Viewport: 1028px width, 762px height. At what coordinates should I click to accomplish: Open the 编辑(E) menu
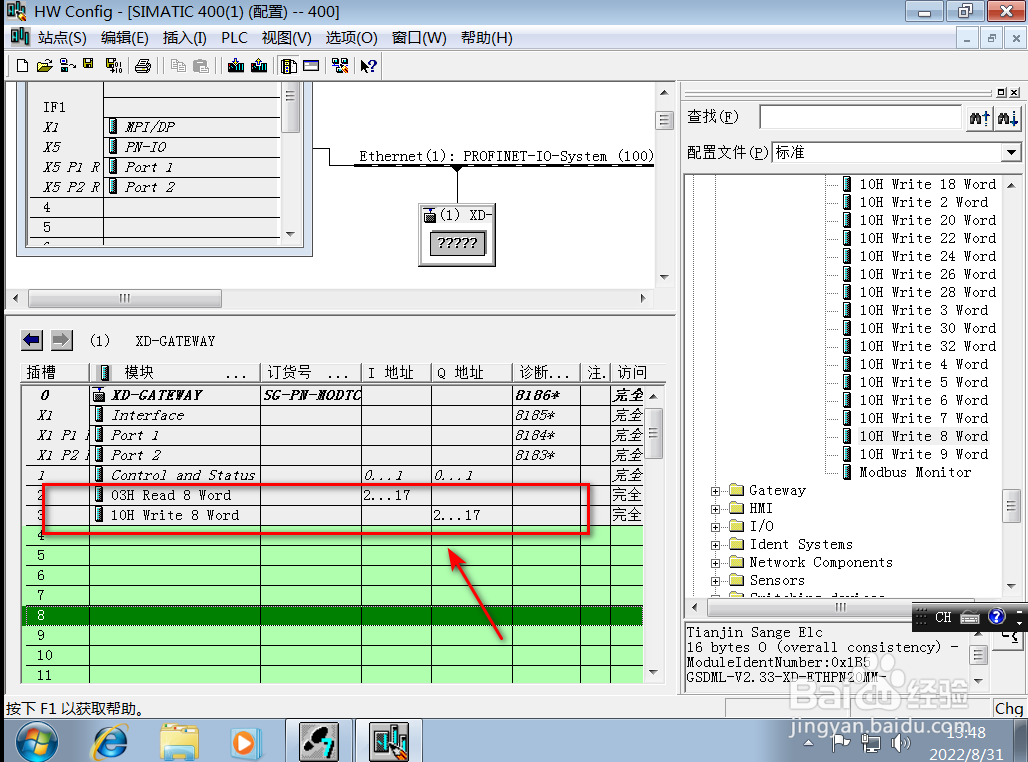click(x=125, y=38)
